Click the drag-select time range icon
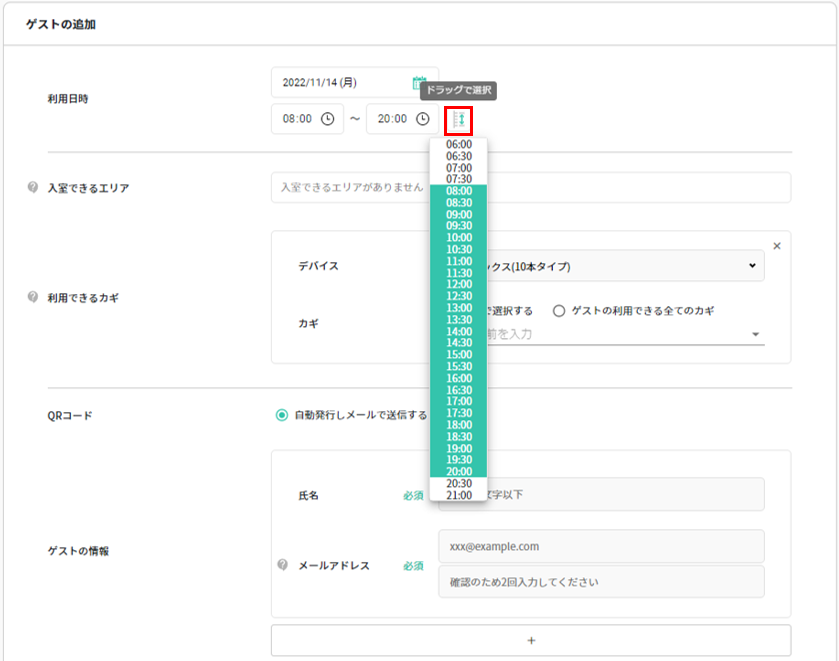 point(459,119)
